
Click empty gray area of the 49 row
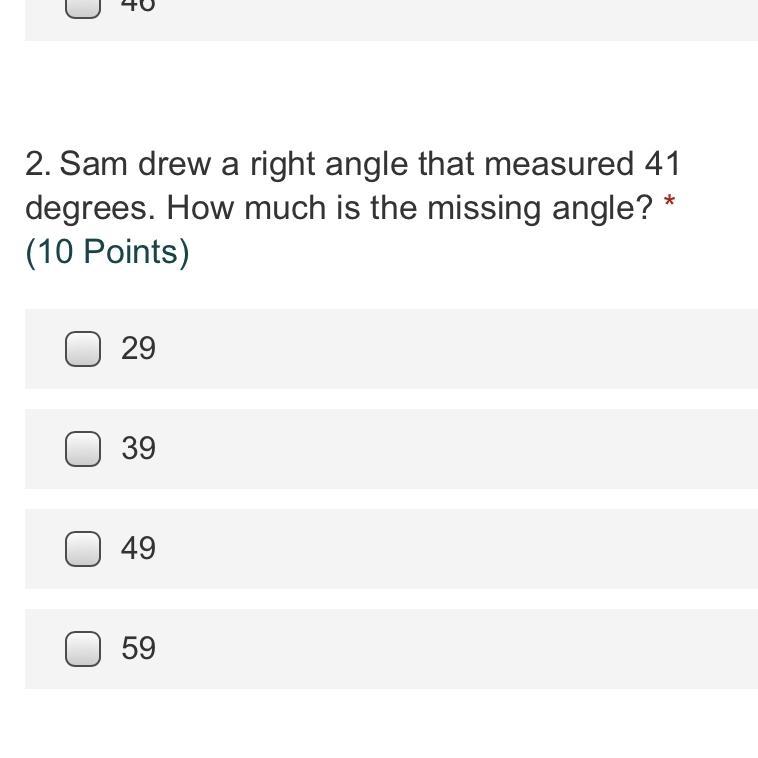coord(450,549)
